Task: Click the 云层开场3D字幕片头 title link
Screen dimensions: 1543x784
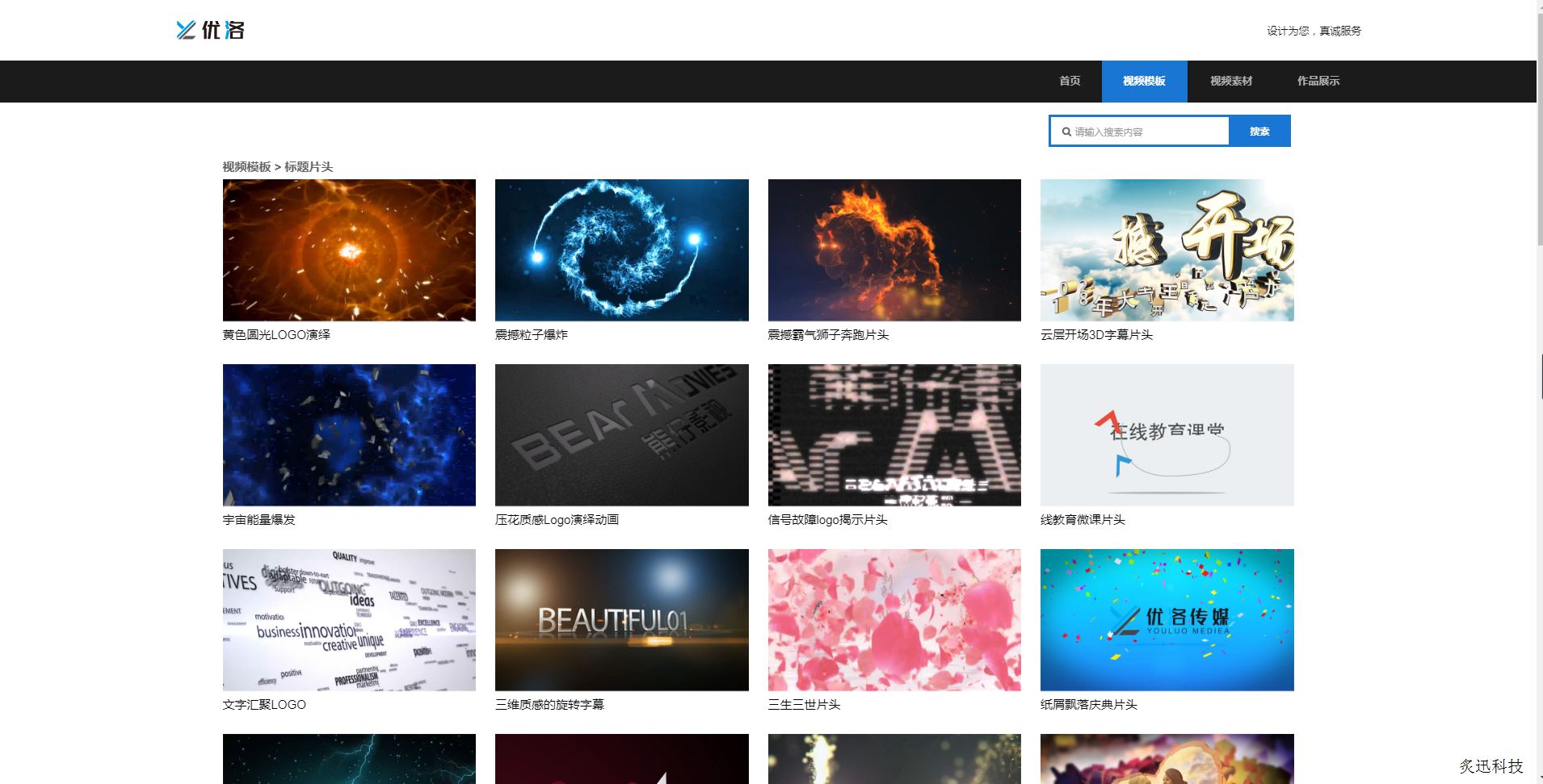Action: [x=1096, y=335]
